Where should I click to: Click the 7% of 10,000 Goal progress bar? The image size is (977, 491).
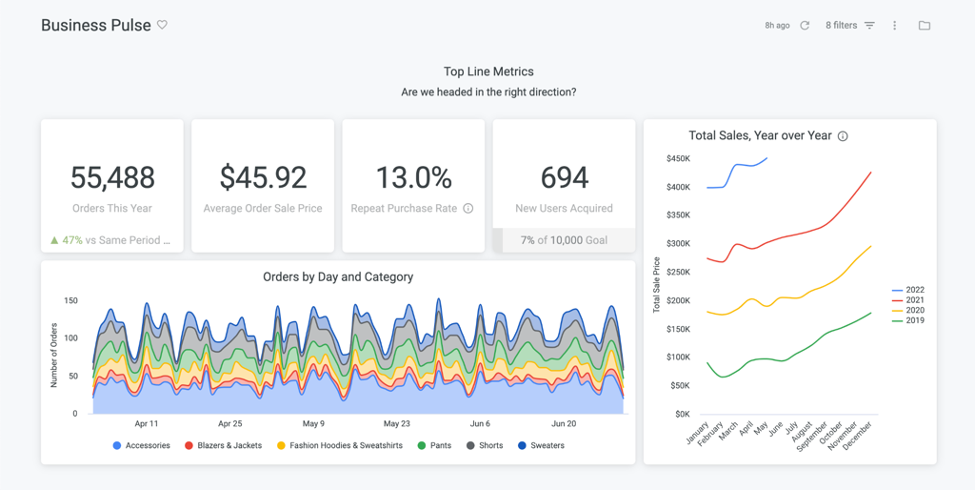pos(564,240)
